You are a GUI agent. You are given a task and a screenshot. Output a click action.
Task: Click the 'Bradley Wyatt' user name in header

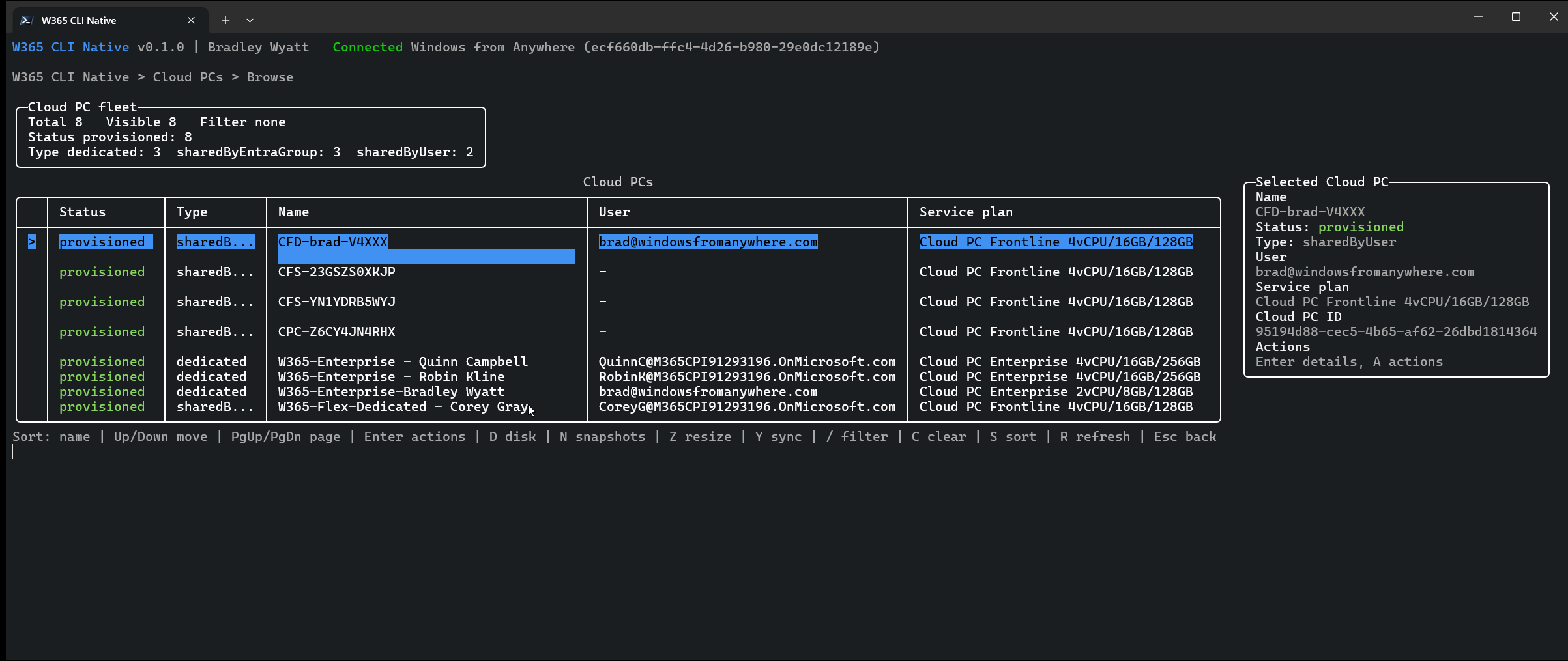pos(258,48)
